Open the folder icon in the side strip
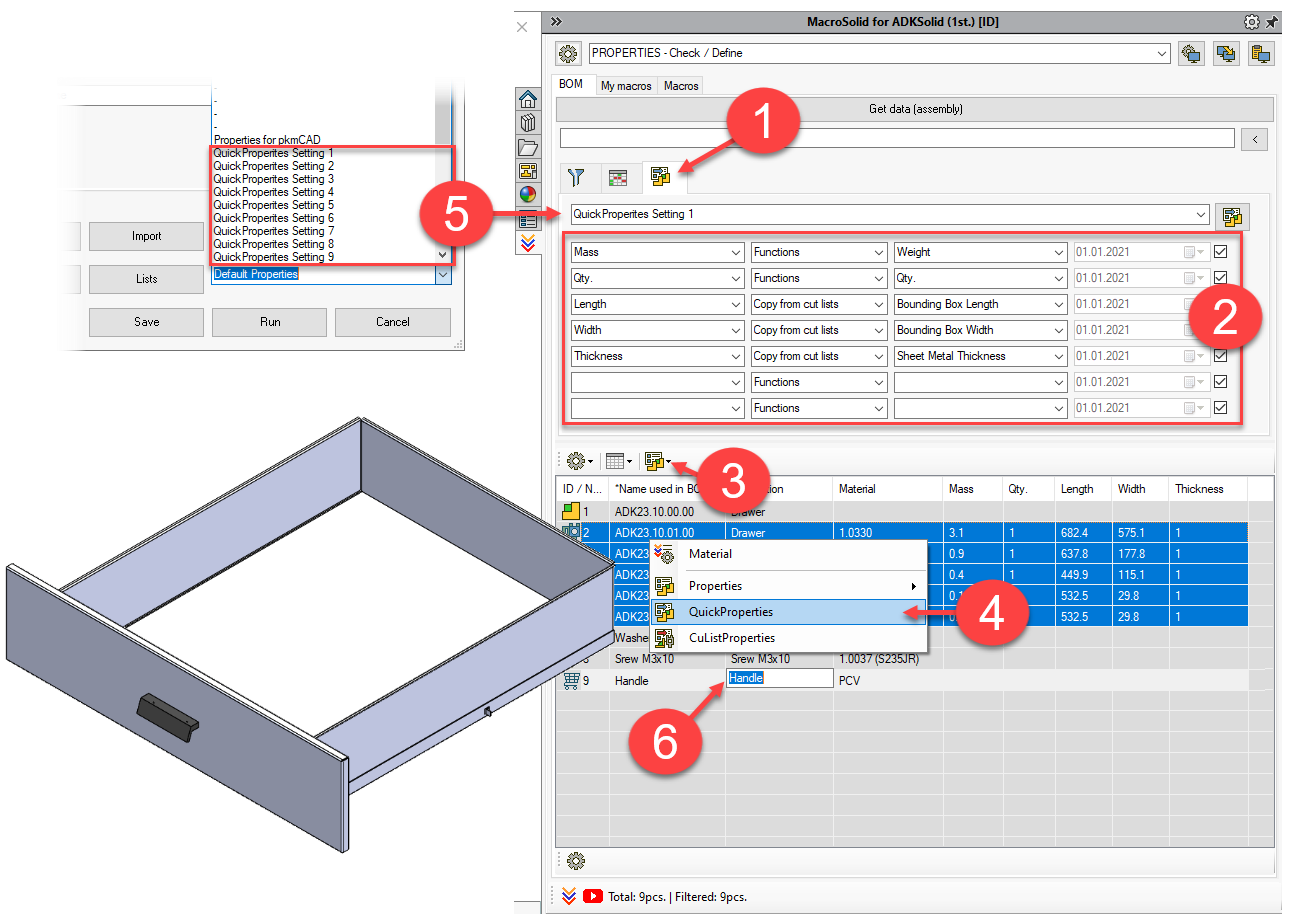1299x924 pixels. tap(528, 147)
